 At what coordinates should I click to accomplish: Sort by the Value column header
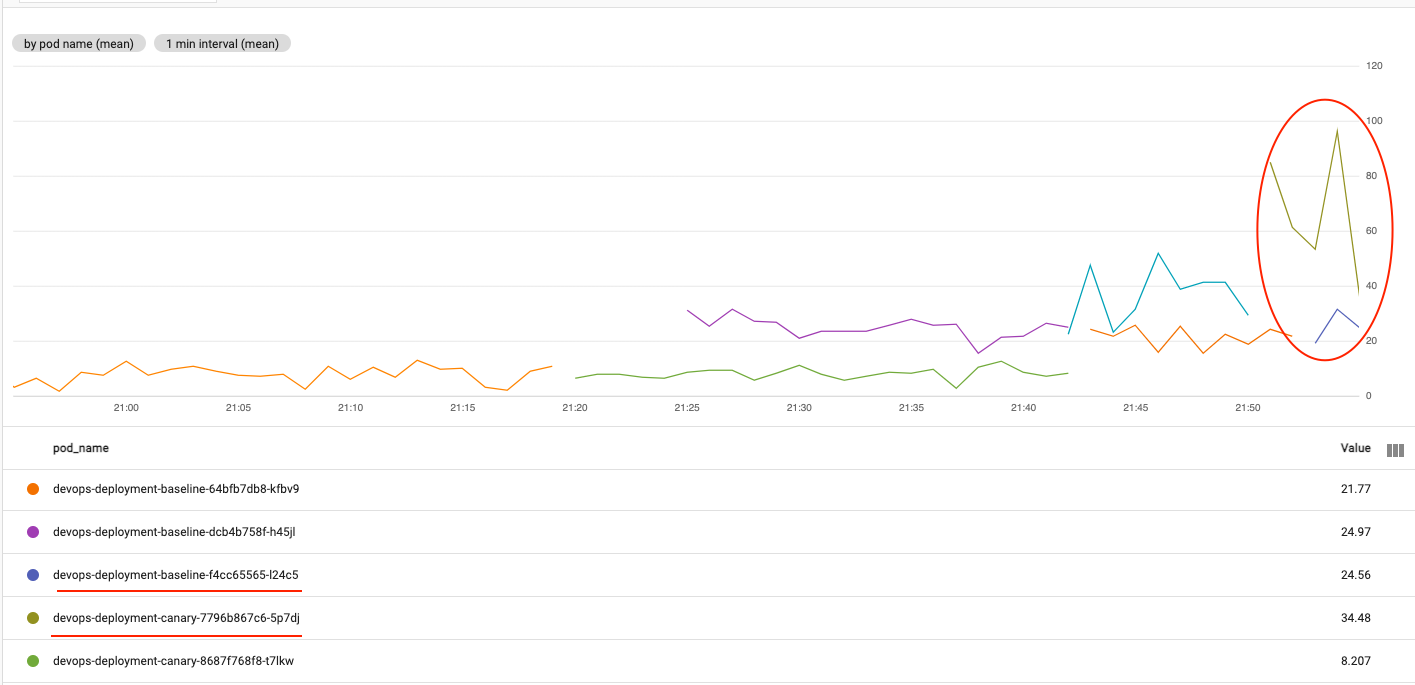pos(1355,448)
